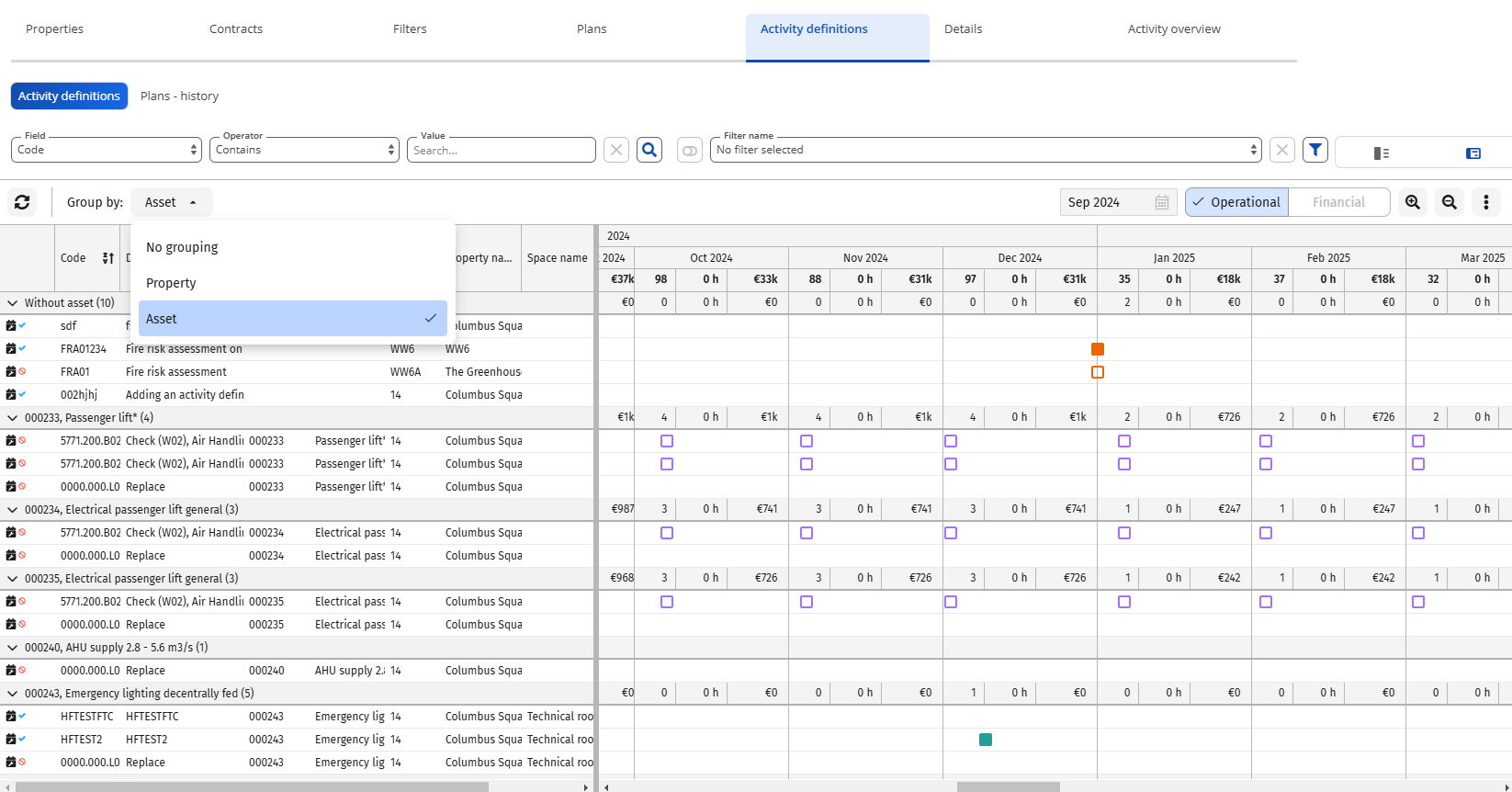Collapse the 000234 Electrical passenger lift group
This screenshot has width=1512, height=792.
point(13,509)
